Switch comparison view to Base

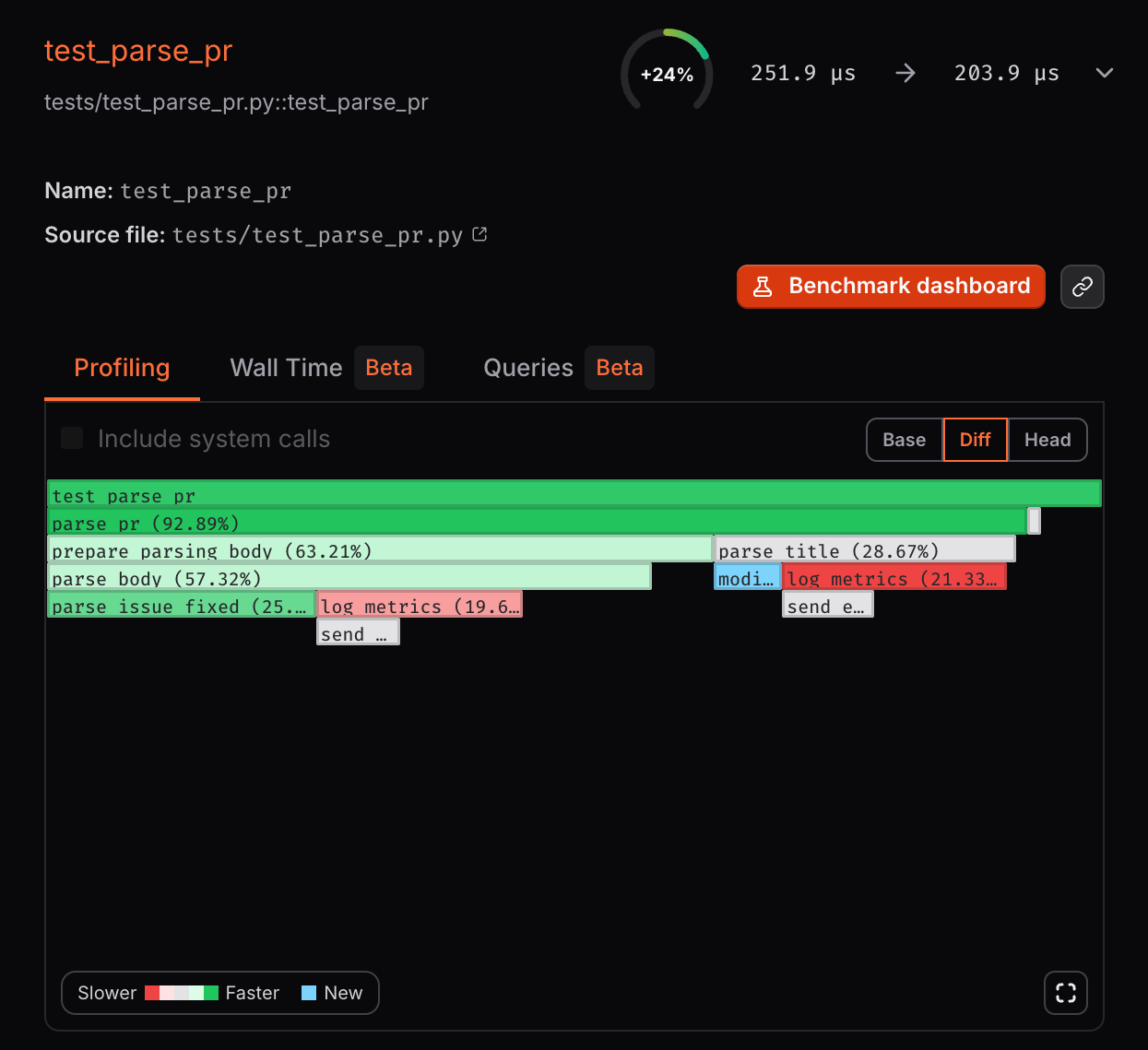(x=904, y=440)
